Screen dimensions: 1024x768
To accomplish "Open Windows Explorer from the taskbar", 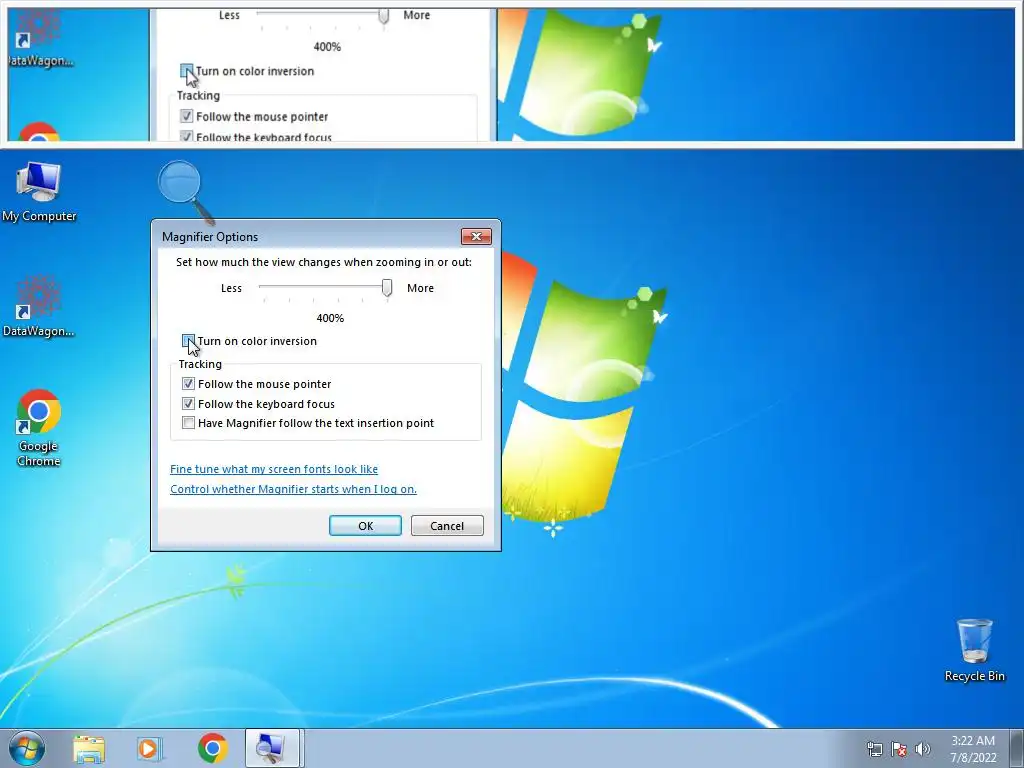I will click(x=89, y=748).
